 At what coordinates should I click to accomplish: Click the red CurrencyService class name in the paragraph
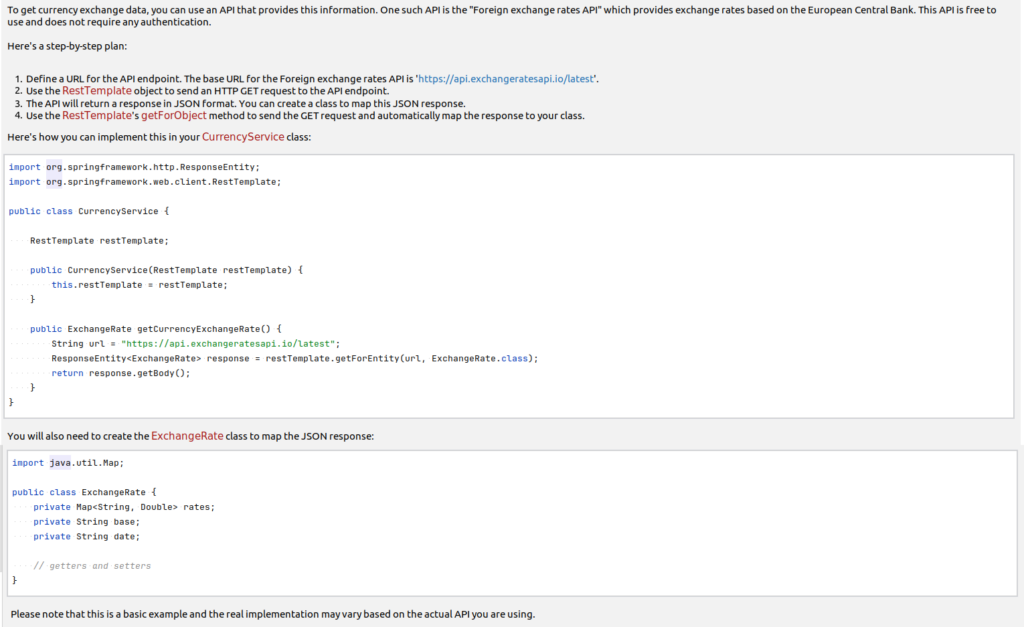pyautogui.click(x=243, y=136)
